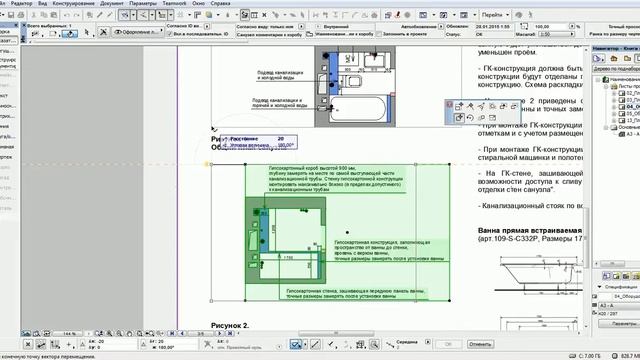Select the 13_ layout row in Navigator tree
This screenshot has width=640, height=360.
(x=629, y=120)
